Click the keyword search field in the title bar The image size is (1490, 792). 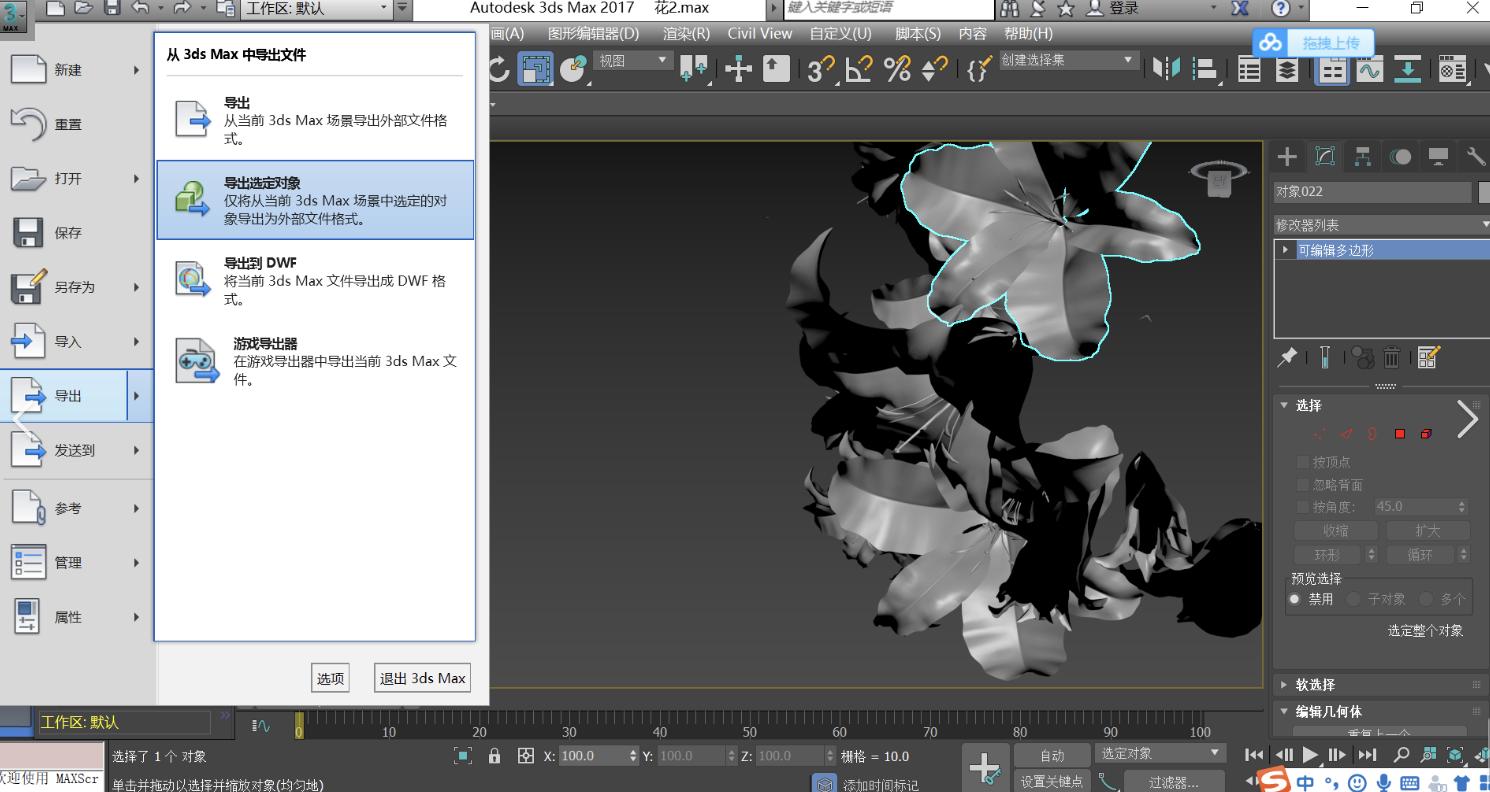pos(888,8)
